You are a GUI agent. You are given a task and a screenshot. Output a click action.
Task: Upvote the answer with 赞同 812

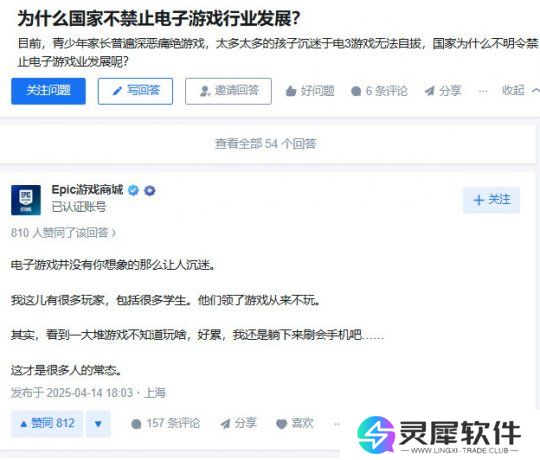[x=47, y=424]
